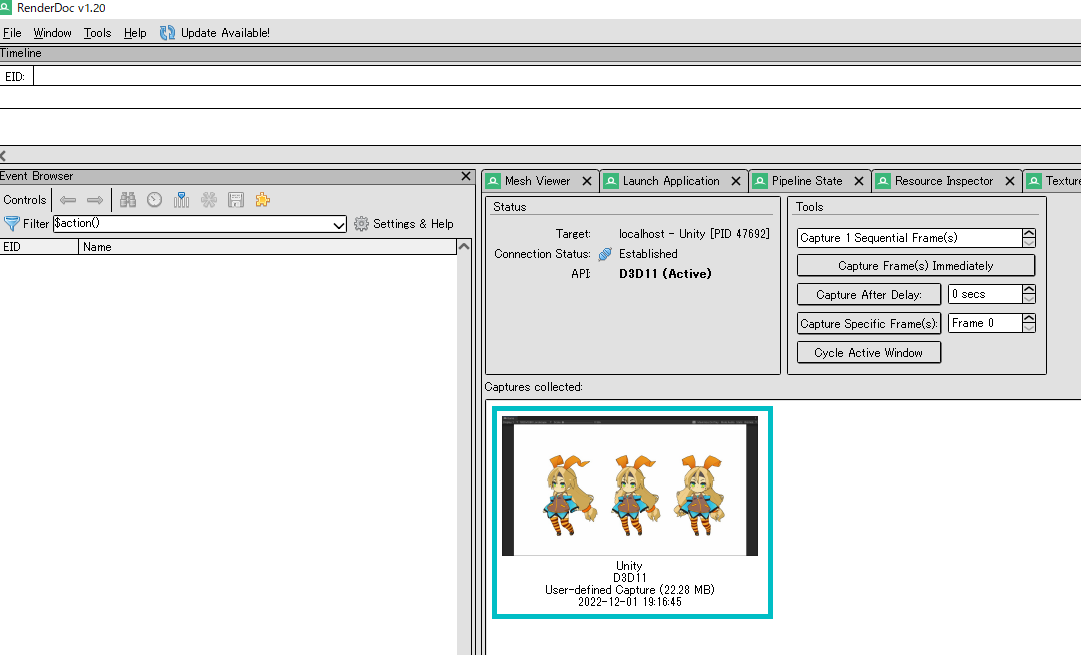Open Settings & Help next to filter
The image size is (1081, 655).
pyautogui.click(x=403, y=224)
